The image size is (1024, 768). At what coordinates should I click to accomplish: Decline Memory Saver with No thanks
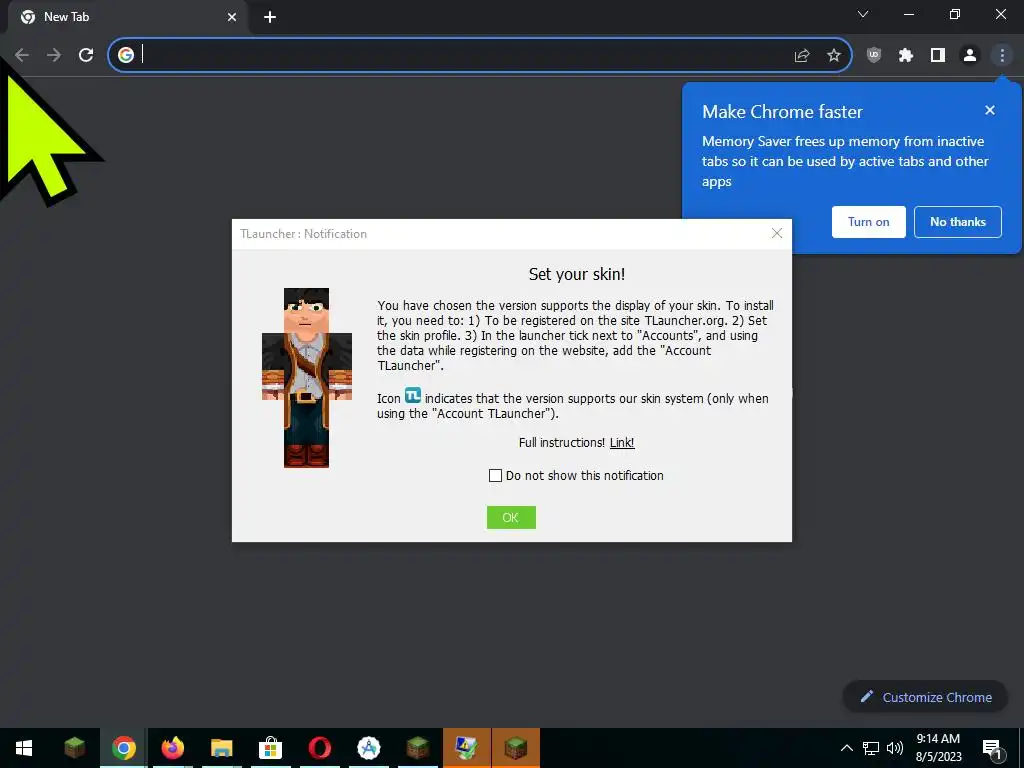958,222
